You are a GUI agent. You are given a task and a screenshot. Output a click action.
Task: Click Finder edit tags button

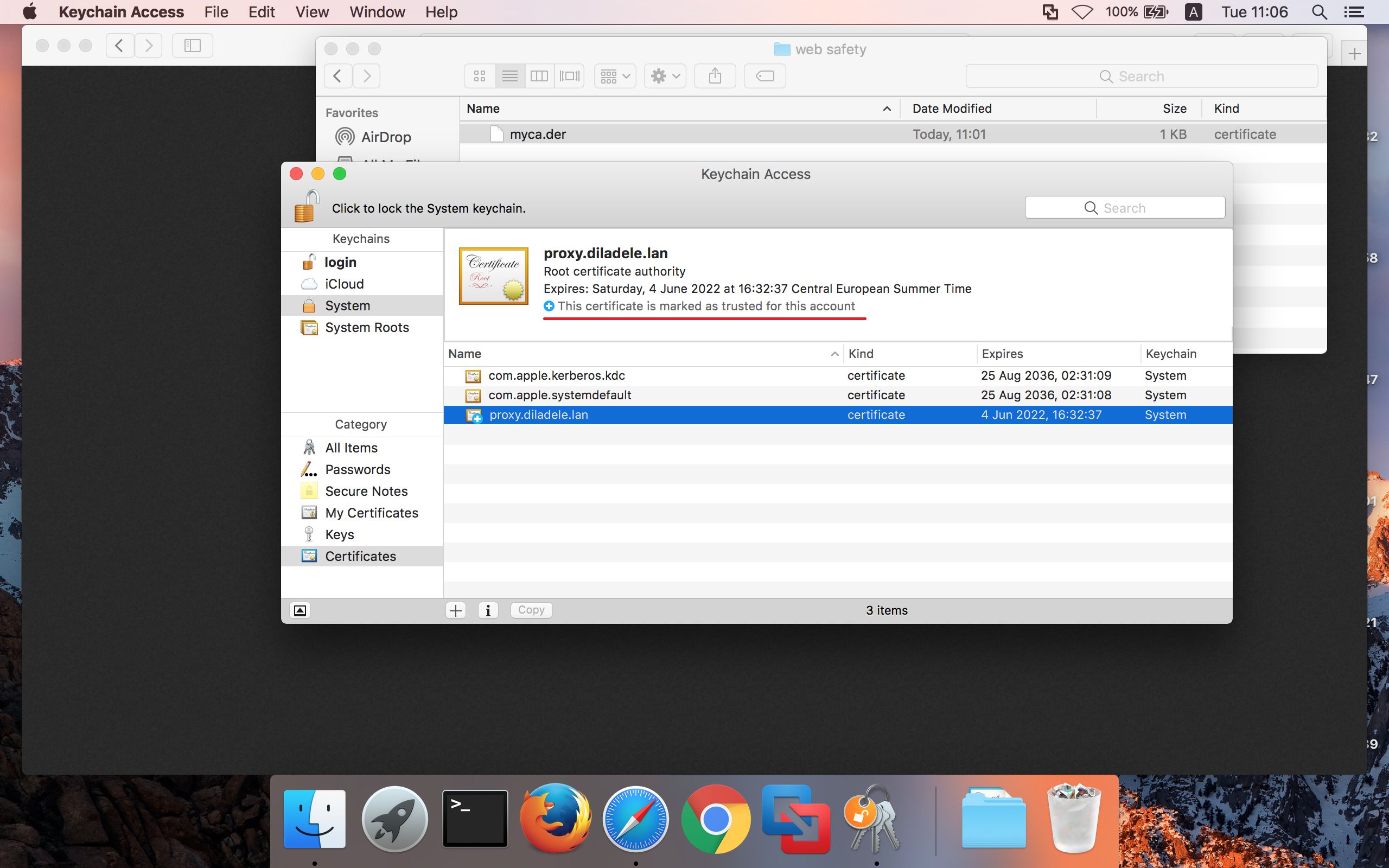pos(764,76)
